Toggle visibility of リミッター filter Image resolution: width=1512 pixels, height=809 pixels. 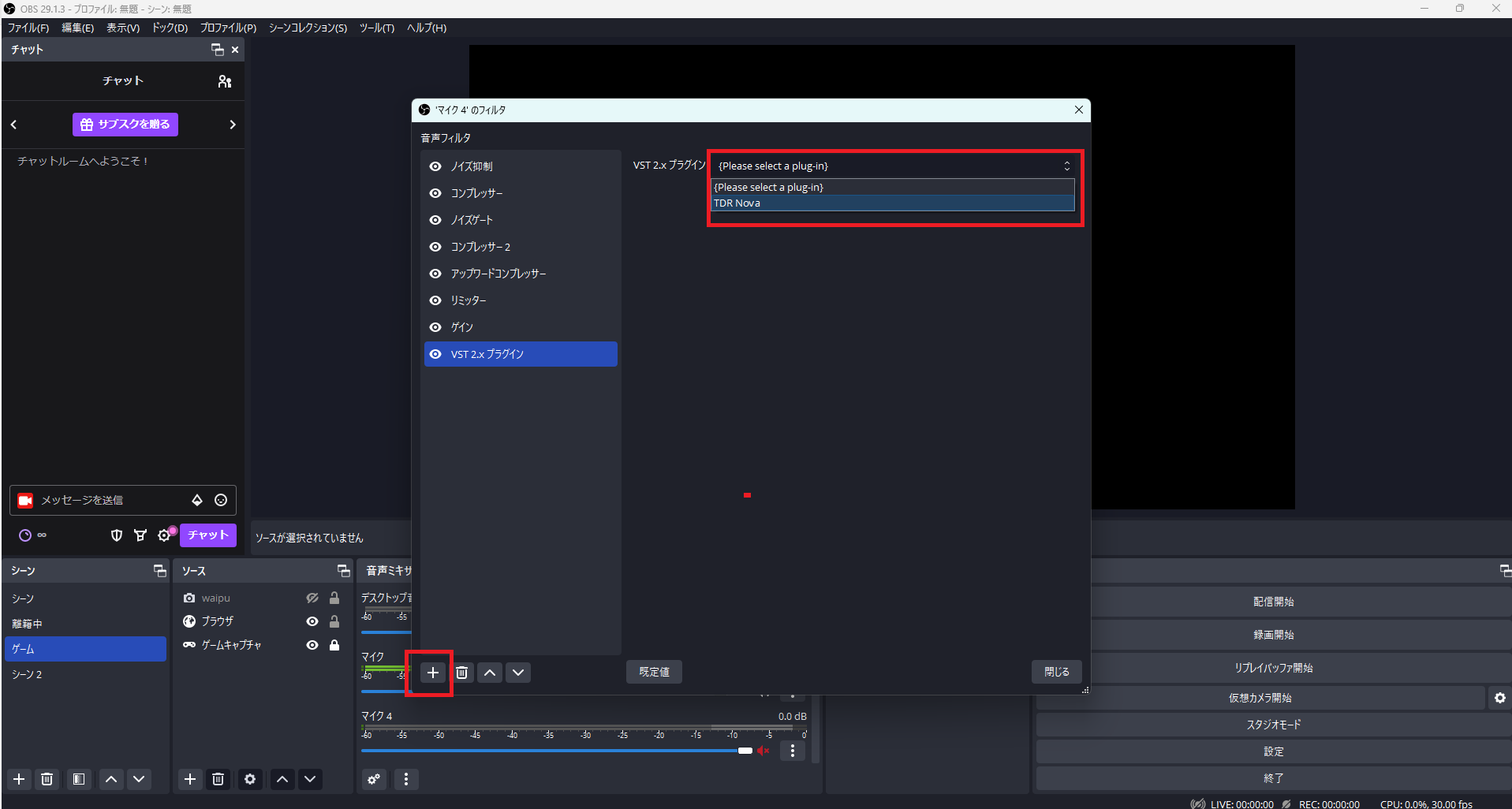click(x=435, y=300)
